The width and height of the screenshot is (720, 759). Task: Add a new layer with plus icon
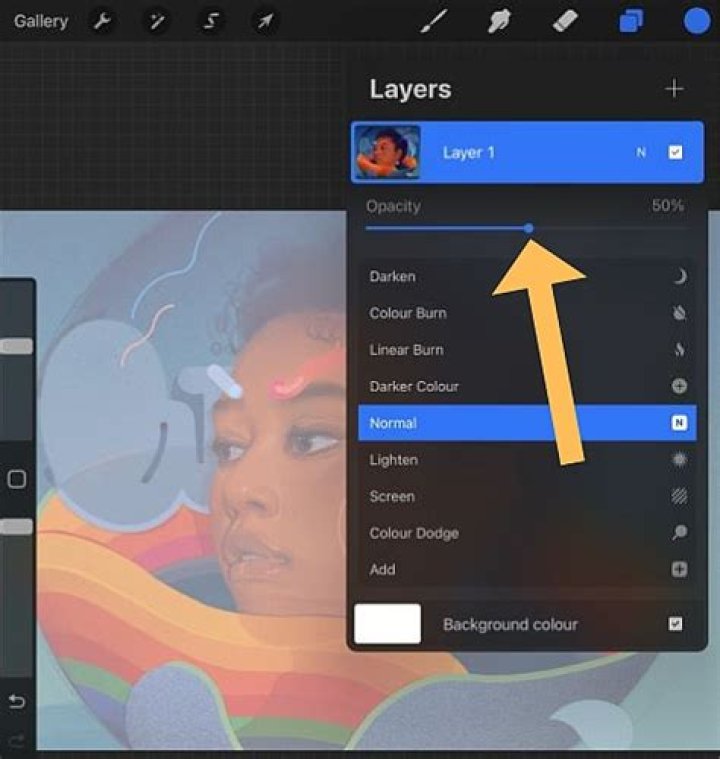(675, 89)
